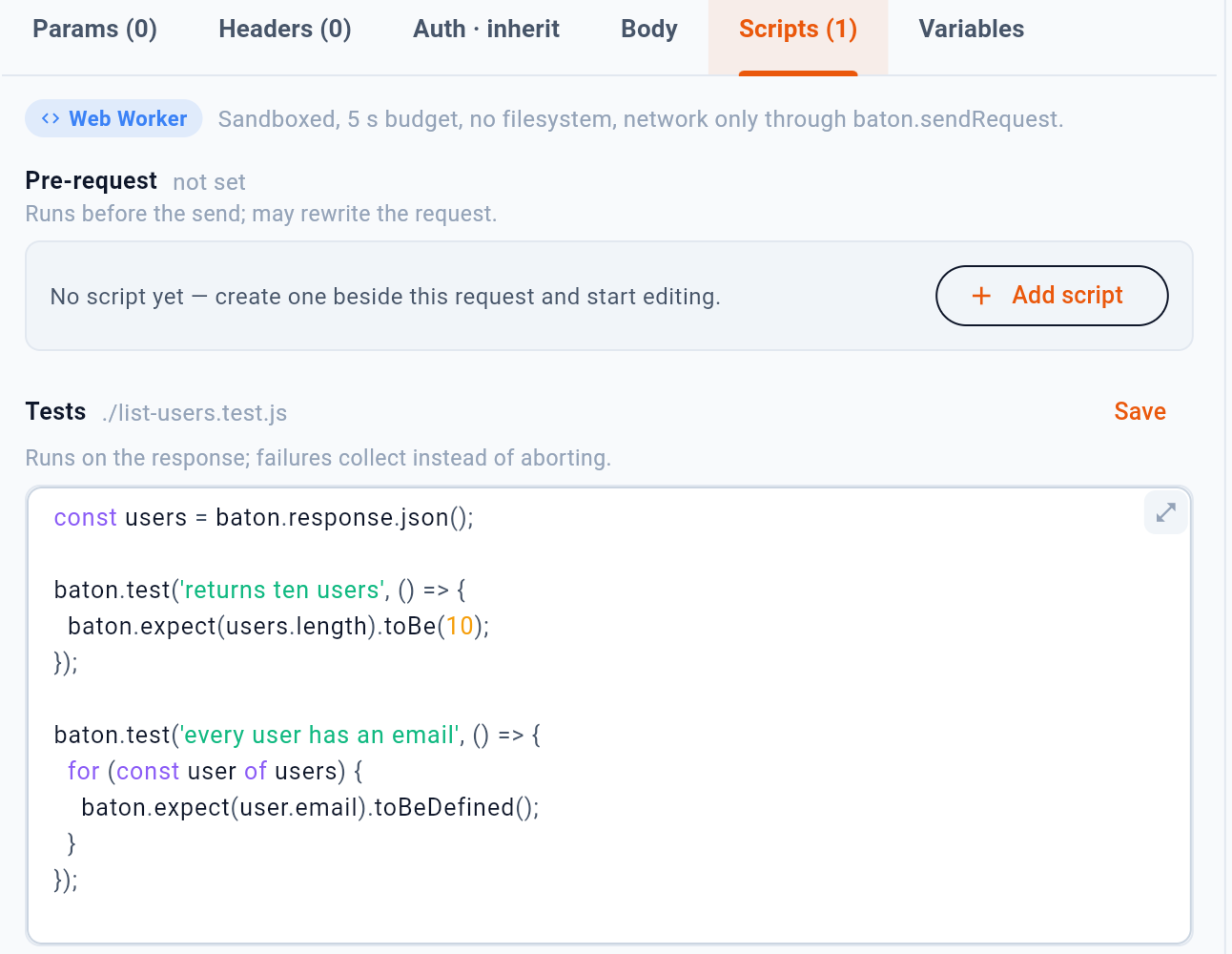The width and height of the screenshot is (1232, 954).
Task: Click inside the tests code editor
Action: (609, 715)
